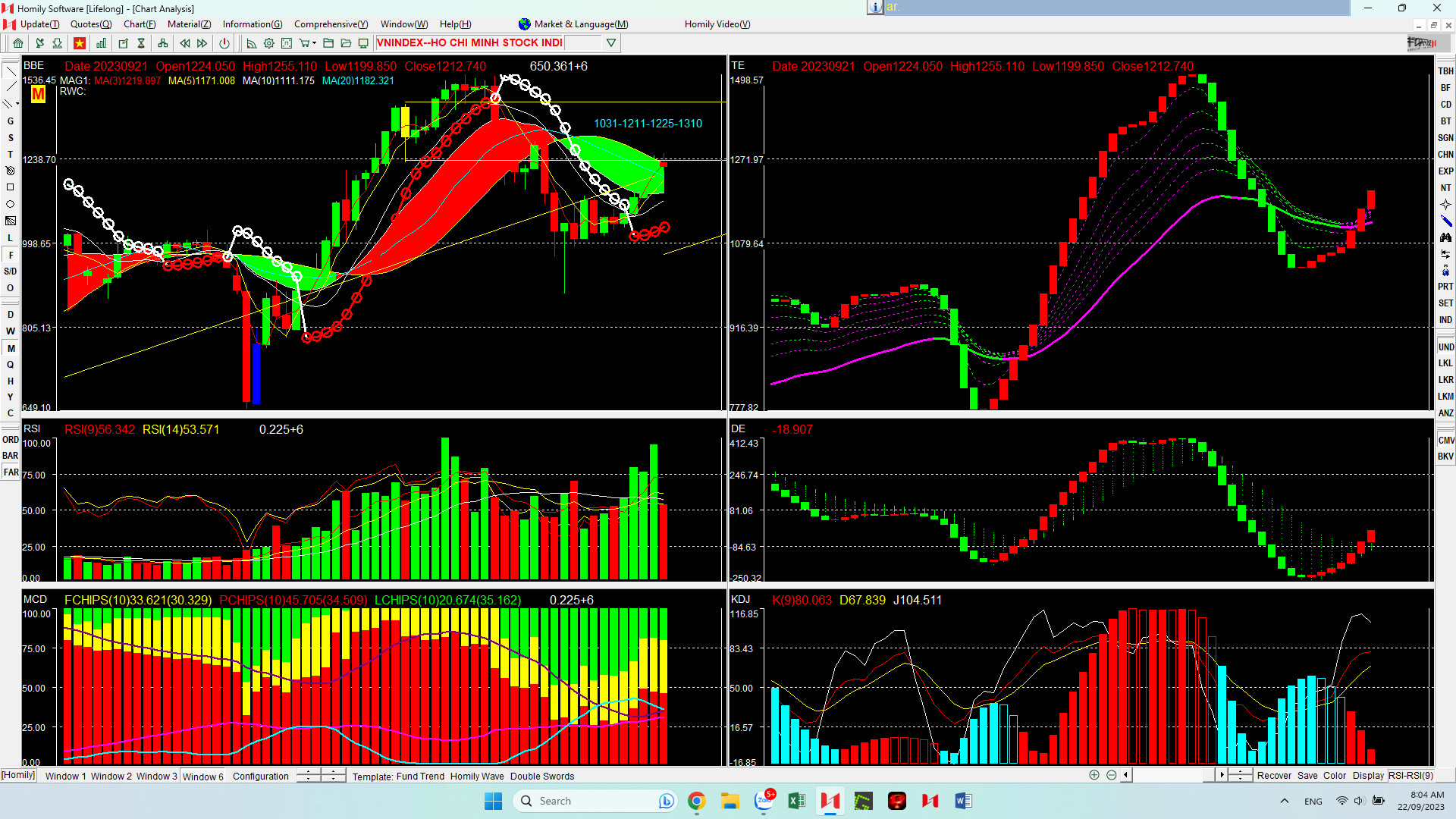This screenshot has height=819, width=1456.
Task: Toggle the FAR sidebar option
Action: click(x=11, y=472)
